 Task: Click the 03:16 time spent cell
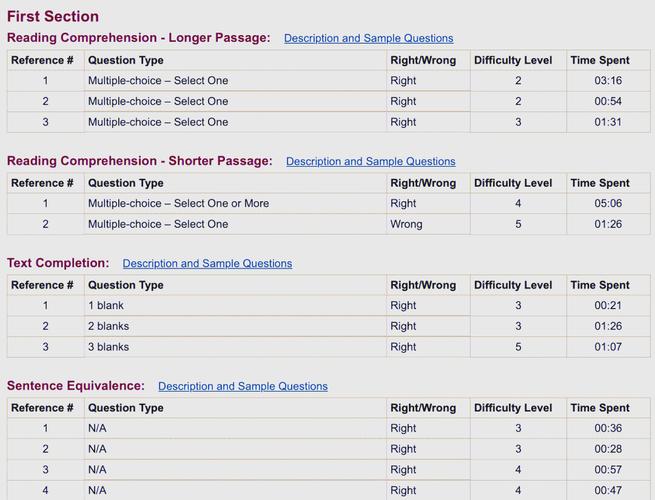coord(608,80)
